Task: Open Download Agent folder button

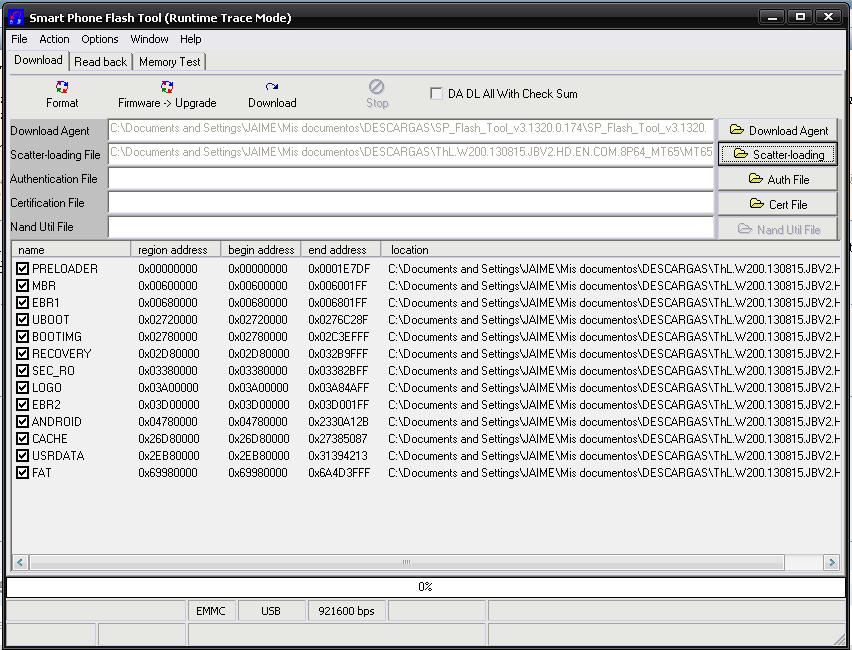Action: pyautogui.click(x=778, y=130)
